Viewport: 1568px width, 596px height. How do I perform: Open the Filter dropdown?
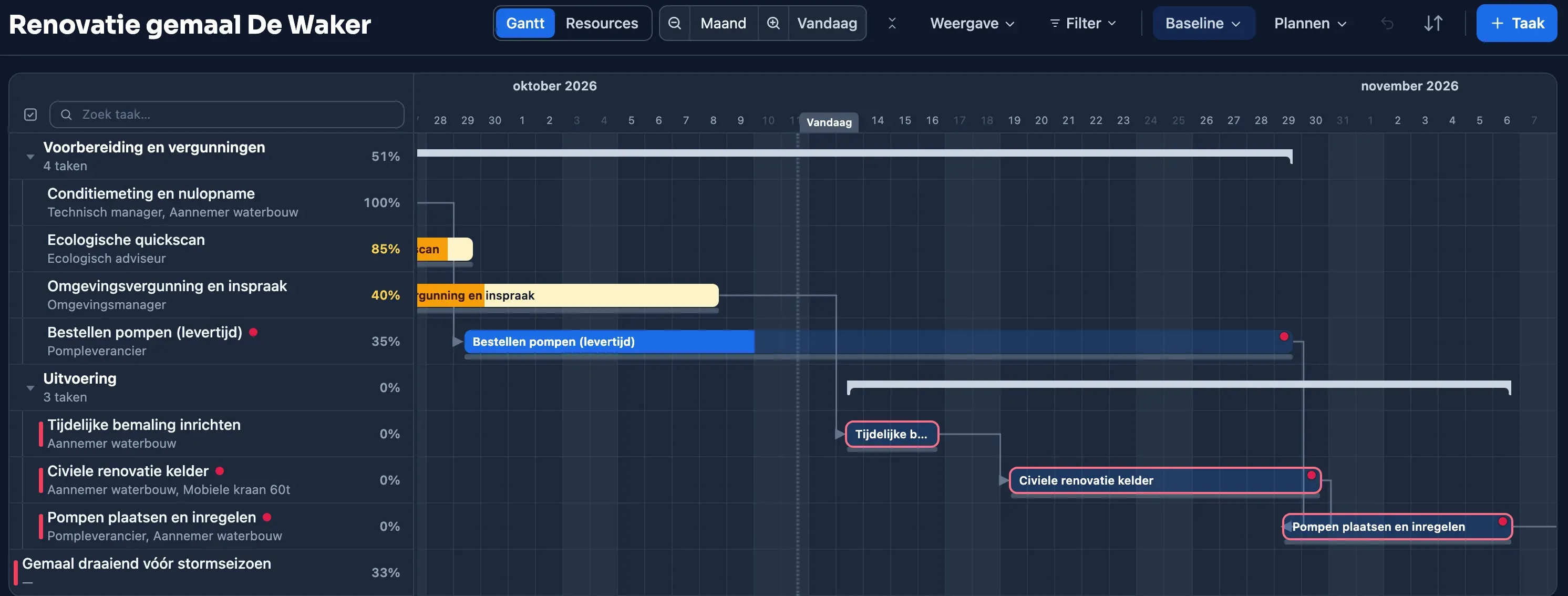(1083, 23)
